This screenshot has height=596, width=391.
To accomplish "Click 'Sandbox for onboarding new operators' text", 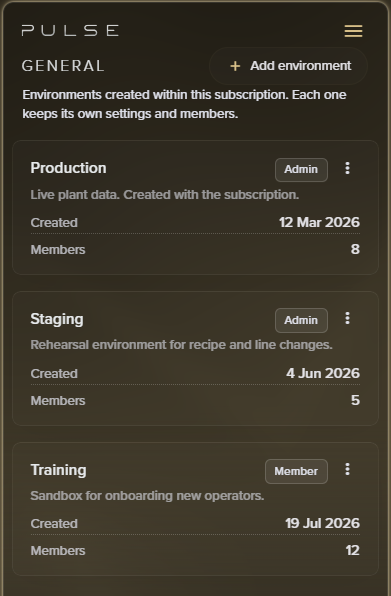I will (x=147, y=496).
